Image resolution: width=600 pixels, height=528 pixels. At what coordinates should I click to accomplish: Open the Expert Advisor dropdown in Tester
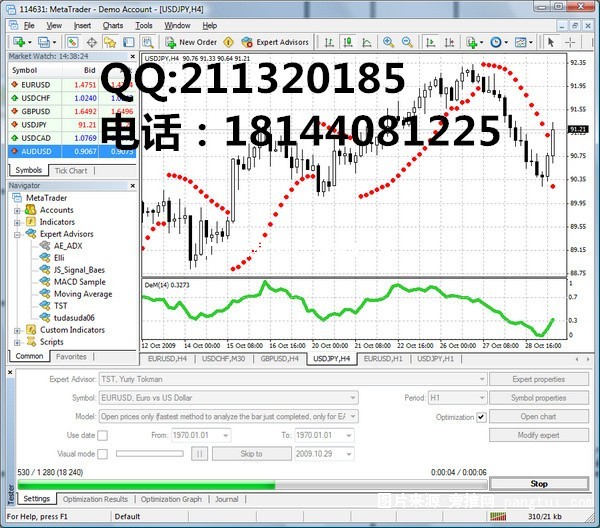pos(482,379)
